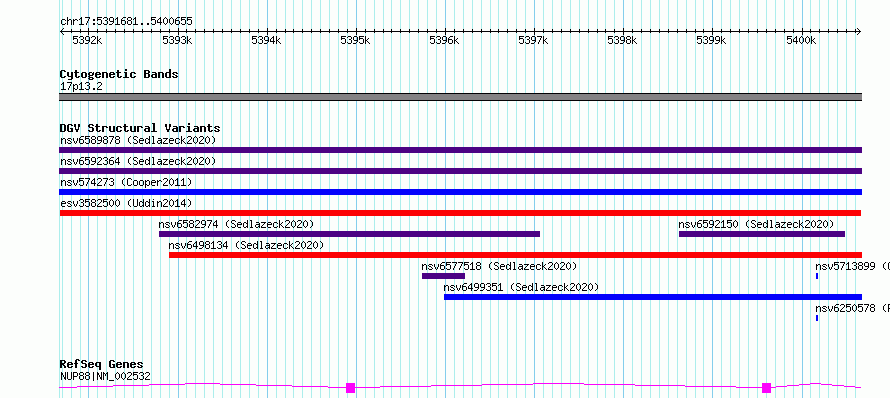The height and width of the screenshot is (398, 890).
Task: Select the nsv6592150 purple variant bar
Action: tap(762, 234)
